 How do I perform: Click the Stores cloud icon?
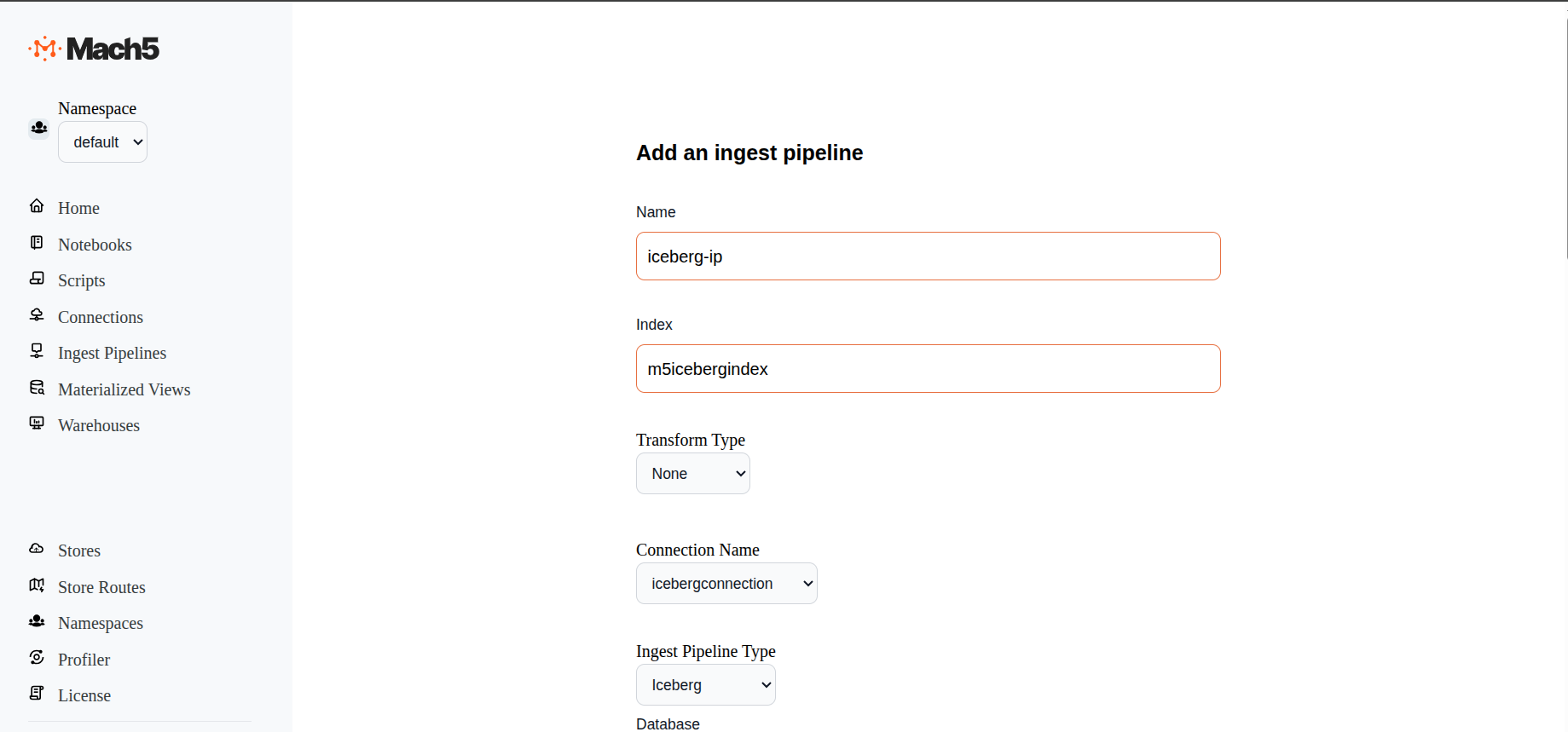tap(37, 548)
